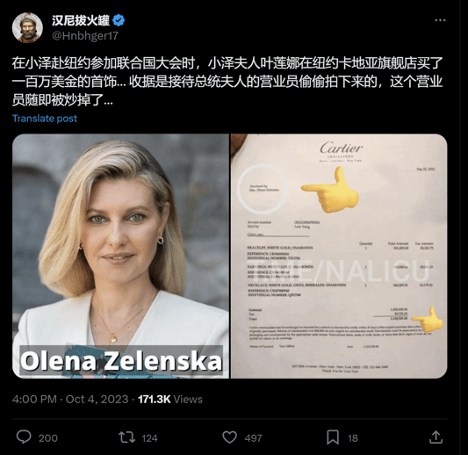Click the 124 reposts count

[x=150, y=438]
